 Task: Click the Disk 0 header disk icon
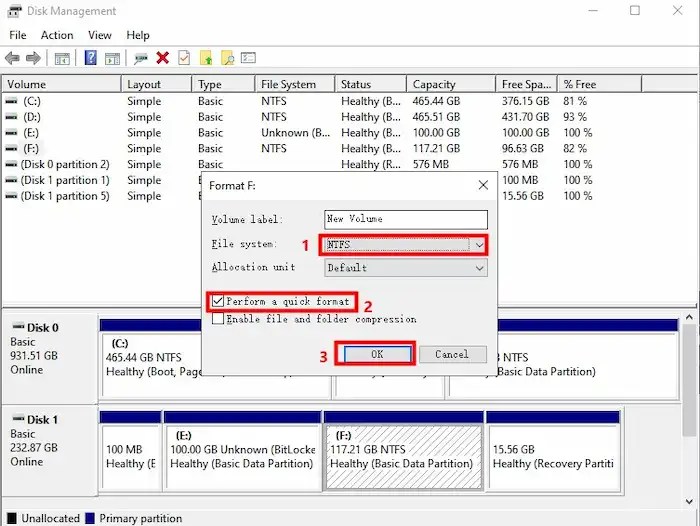[18, 327]
